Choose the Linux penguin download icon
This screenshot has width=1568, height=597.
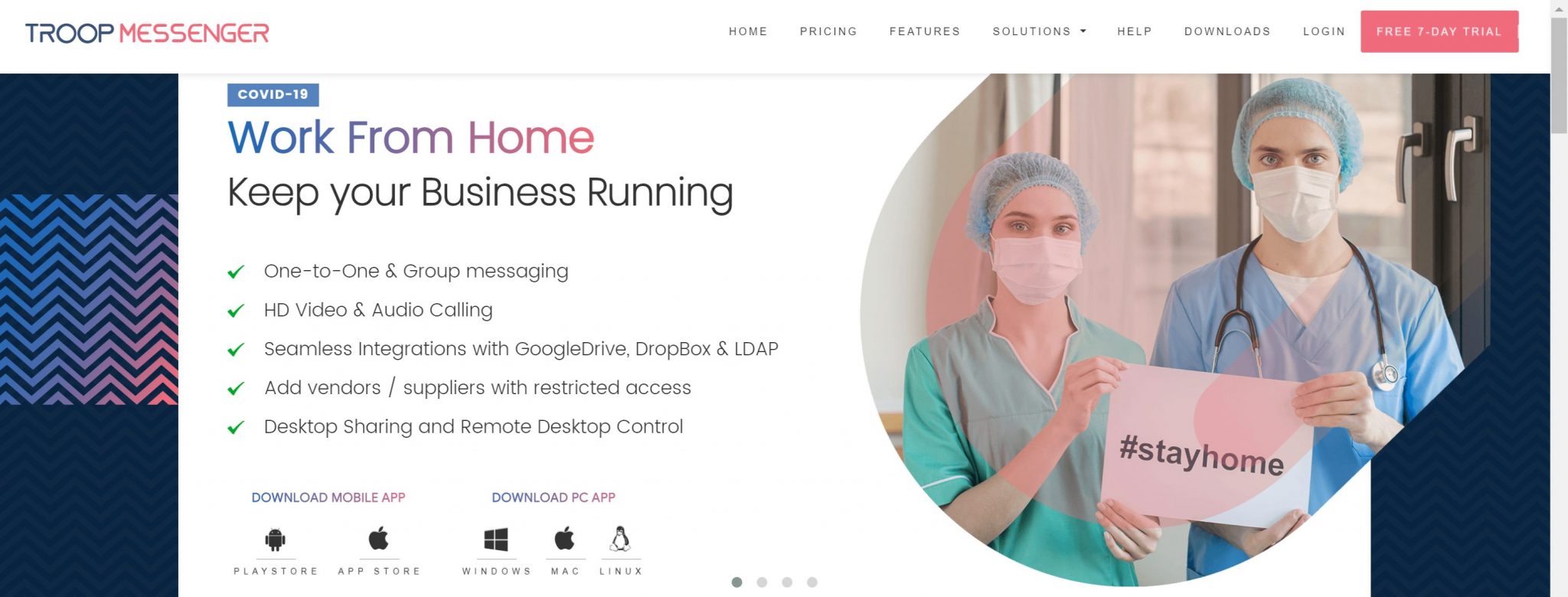tap(620, 539)
